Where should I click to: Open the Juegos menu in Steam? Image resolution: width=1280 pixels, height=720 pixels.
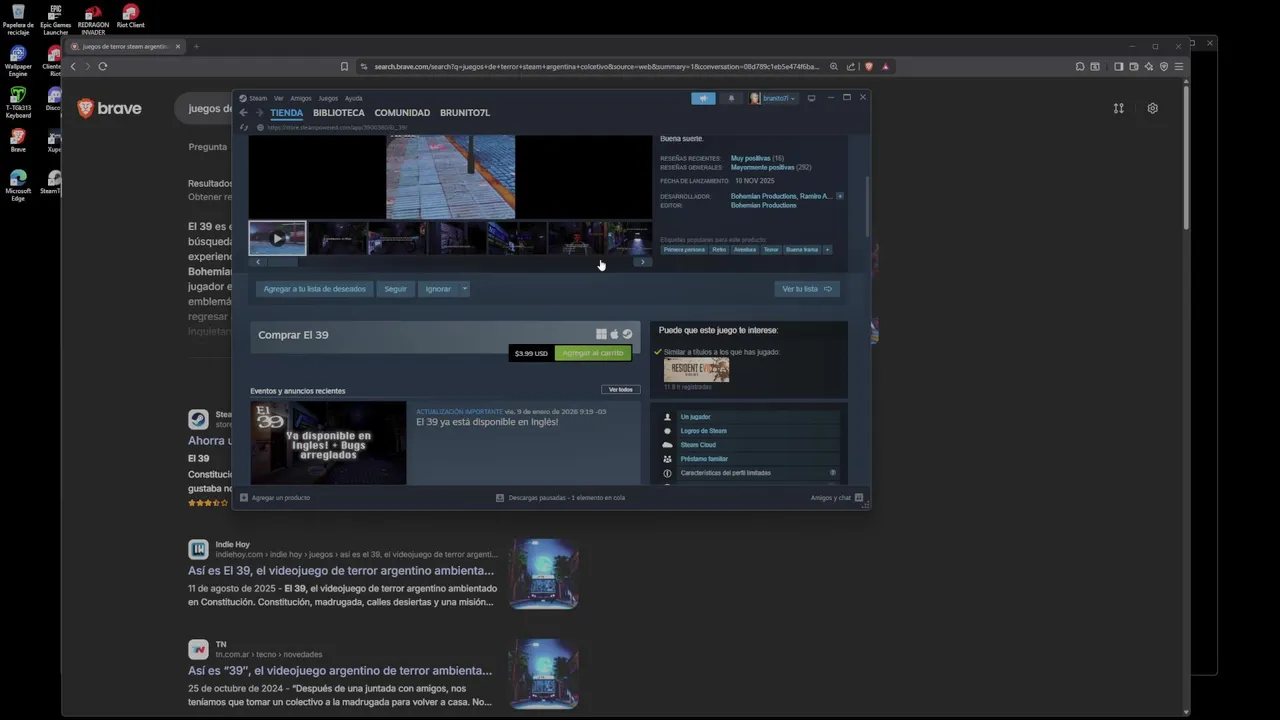328,98
